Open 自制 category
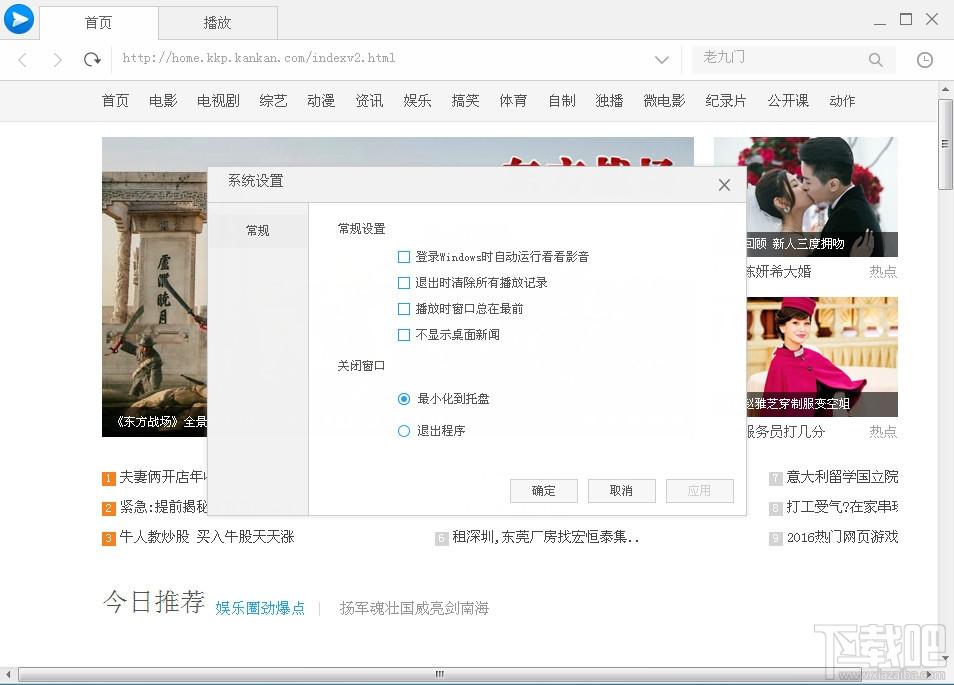 click(x=562, y=101)
